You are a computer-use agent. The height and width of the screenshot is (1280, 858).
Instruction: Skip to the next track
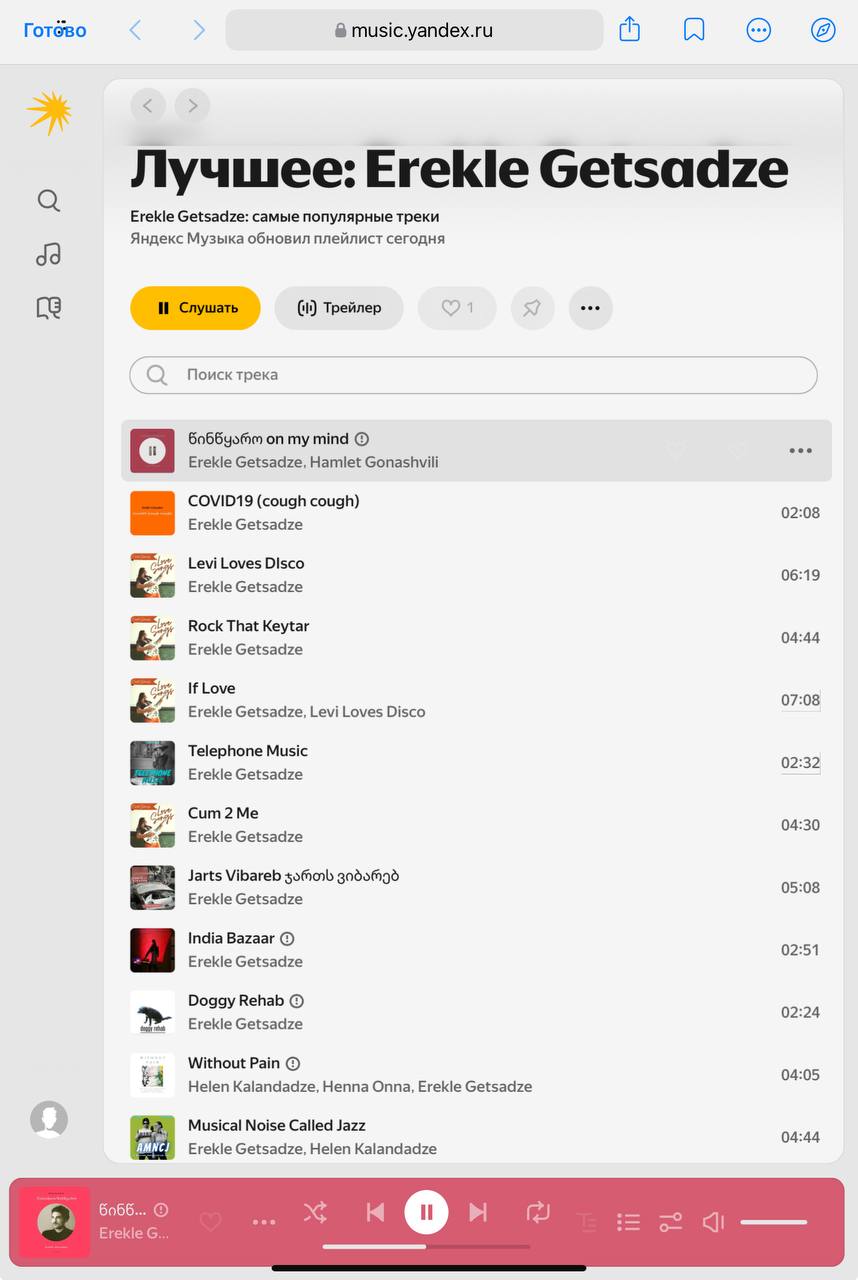click(x=478, y=1213)
